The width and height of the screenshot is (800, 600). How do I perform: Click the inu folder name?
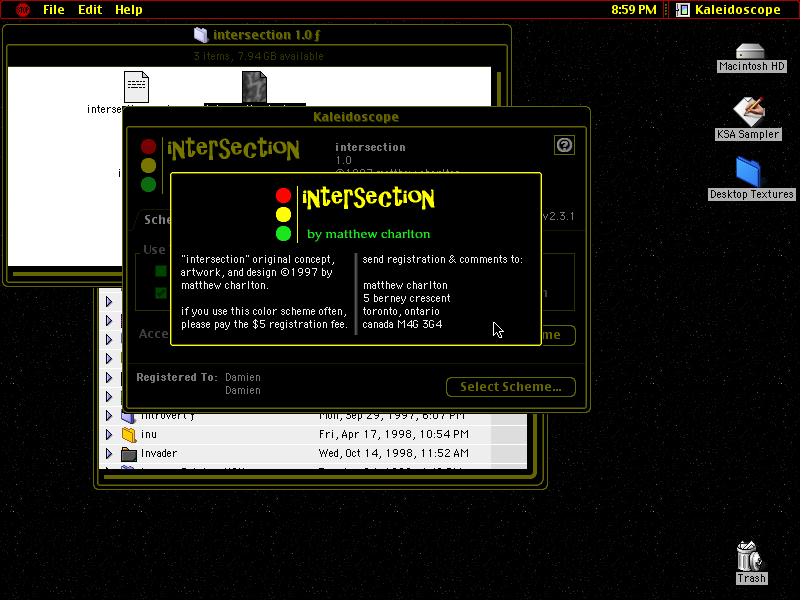pos(149,434)
